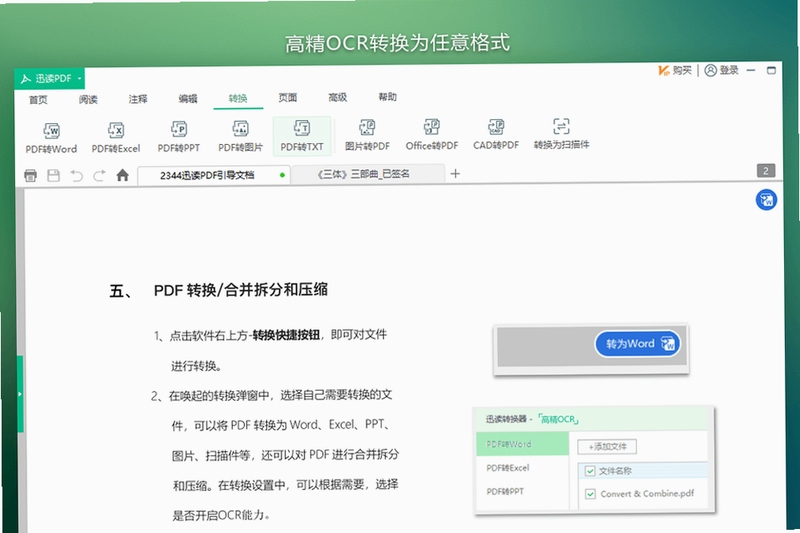The height and width of the screenshot is (533, 800).
Task: Open the CAD转PDF tool
Action: coord(496,134)
